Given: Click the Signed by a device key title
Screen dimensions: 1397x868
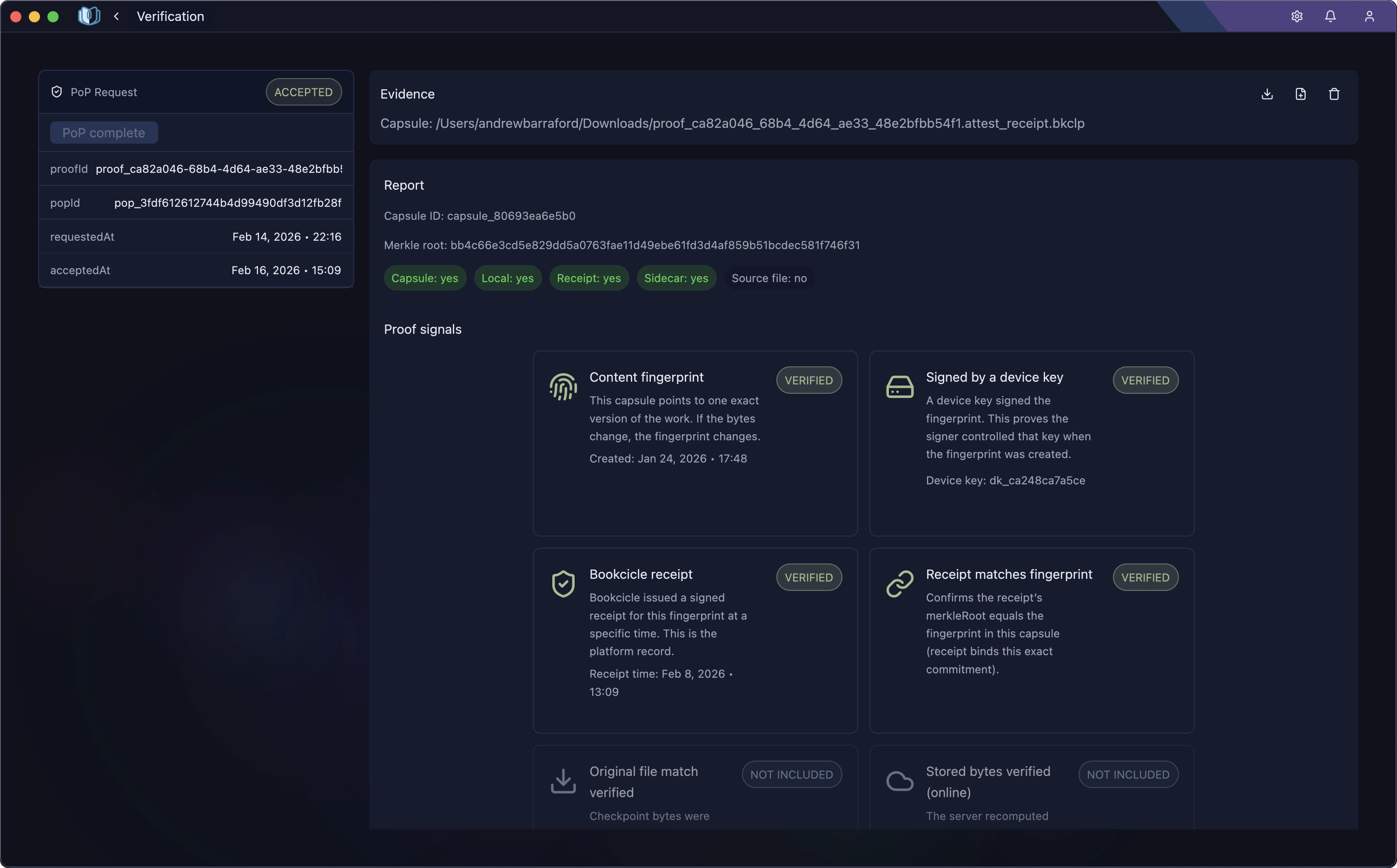Looking at the screenshot, I should 995,377.
